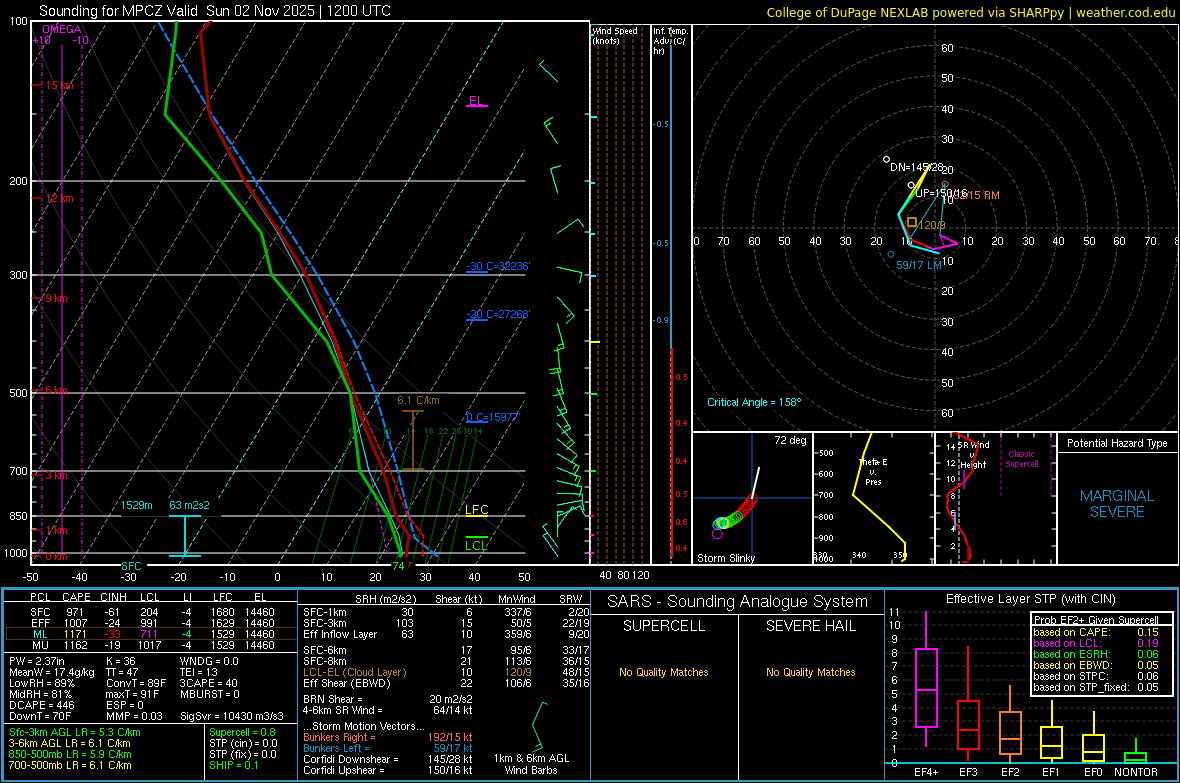This screenshot has width=1180, height=783.
Task: Click the green 'Supercell = 0.8' value
Action: pyautogui.click(x=242, y=732)
